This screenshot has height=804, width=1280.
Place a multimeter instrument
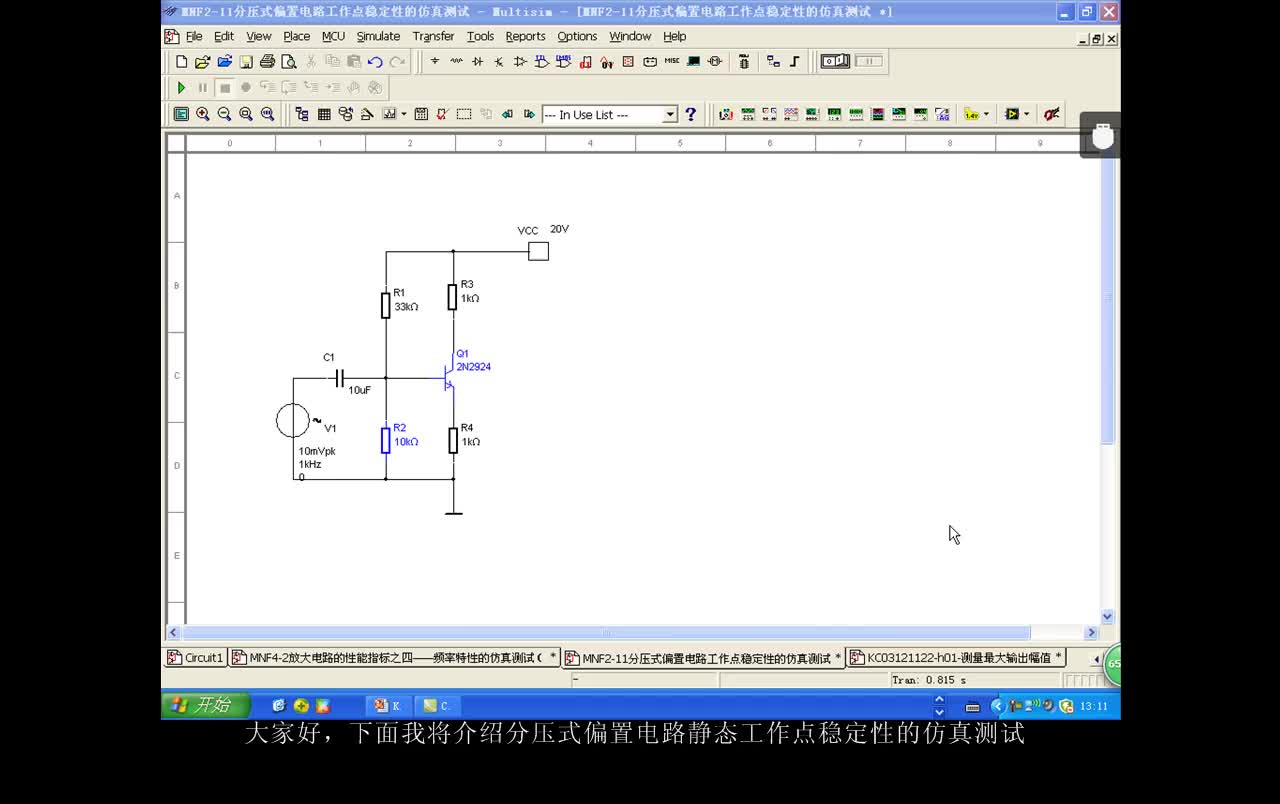tap(726, 114)
